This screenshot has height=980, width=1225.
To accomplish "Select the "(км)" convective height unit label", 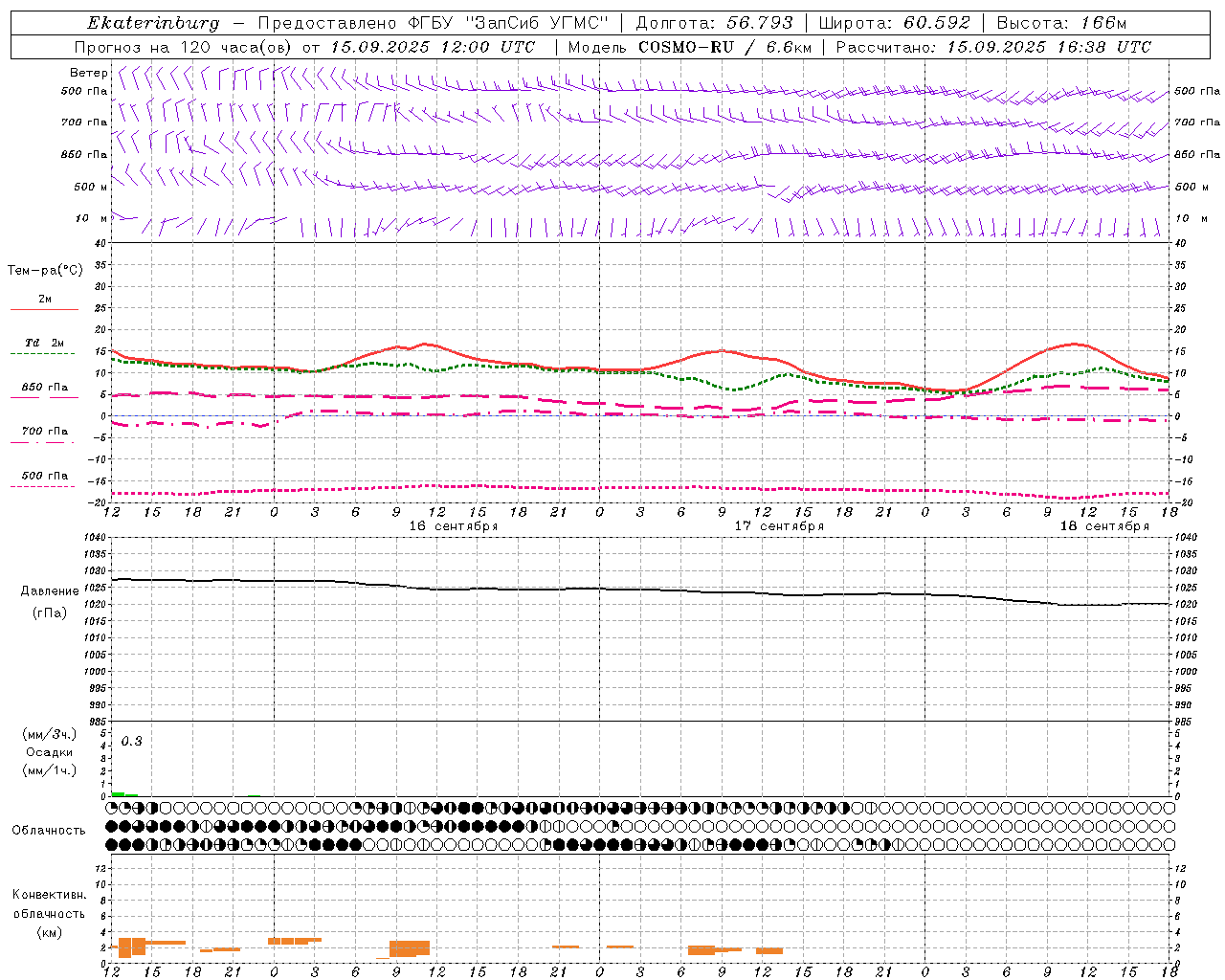I will (50, 932).
